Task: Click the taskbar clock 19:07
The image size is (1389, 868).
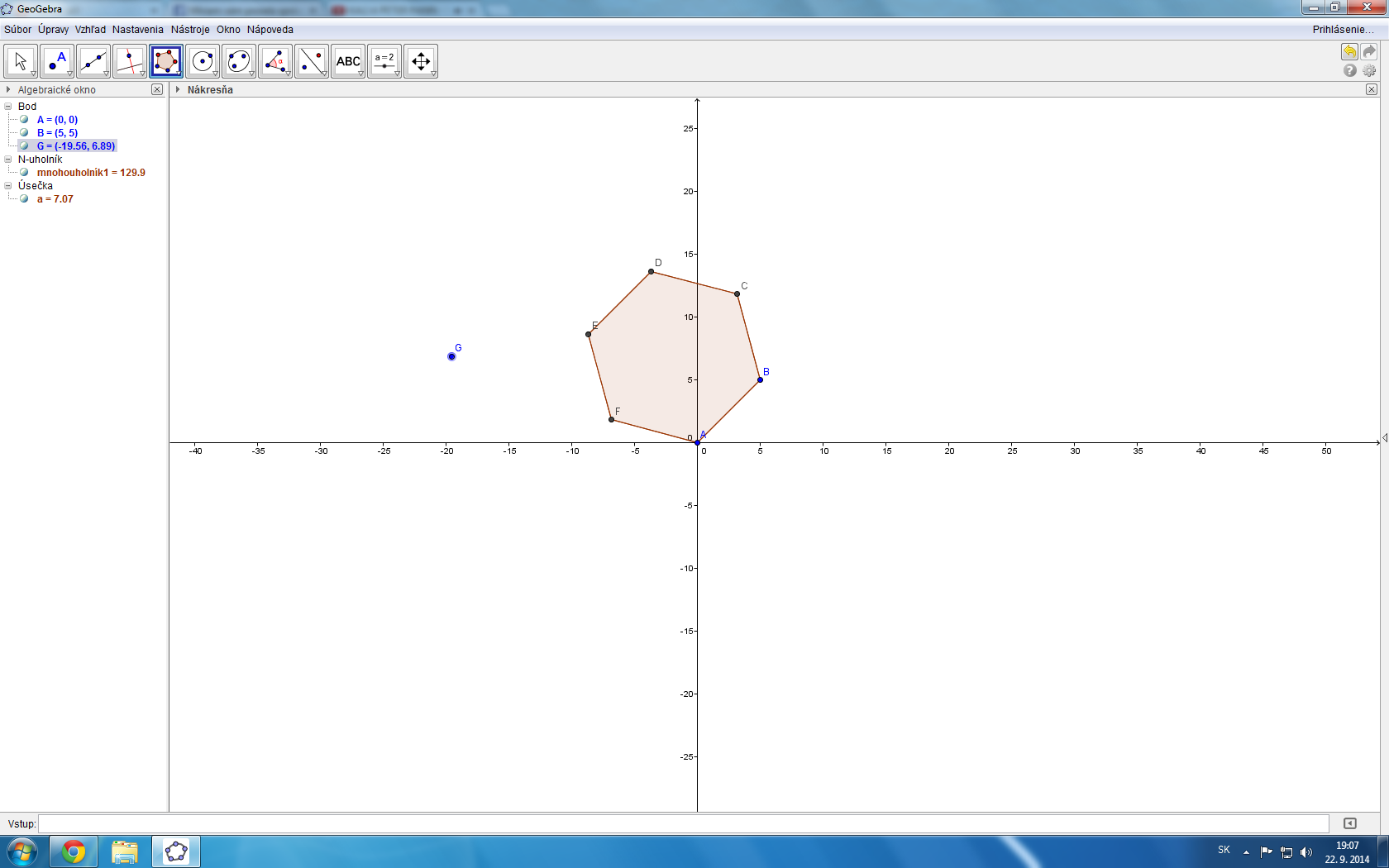Action: pos(1348,846)
